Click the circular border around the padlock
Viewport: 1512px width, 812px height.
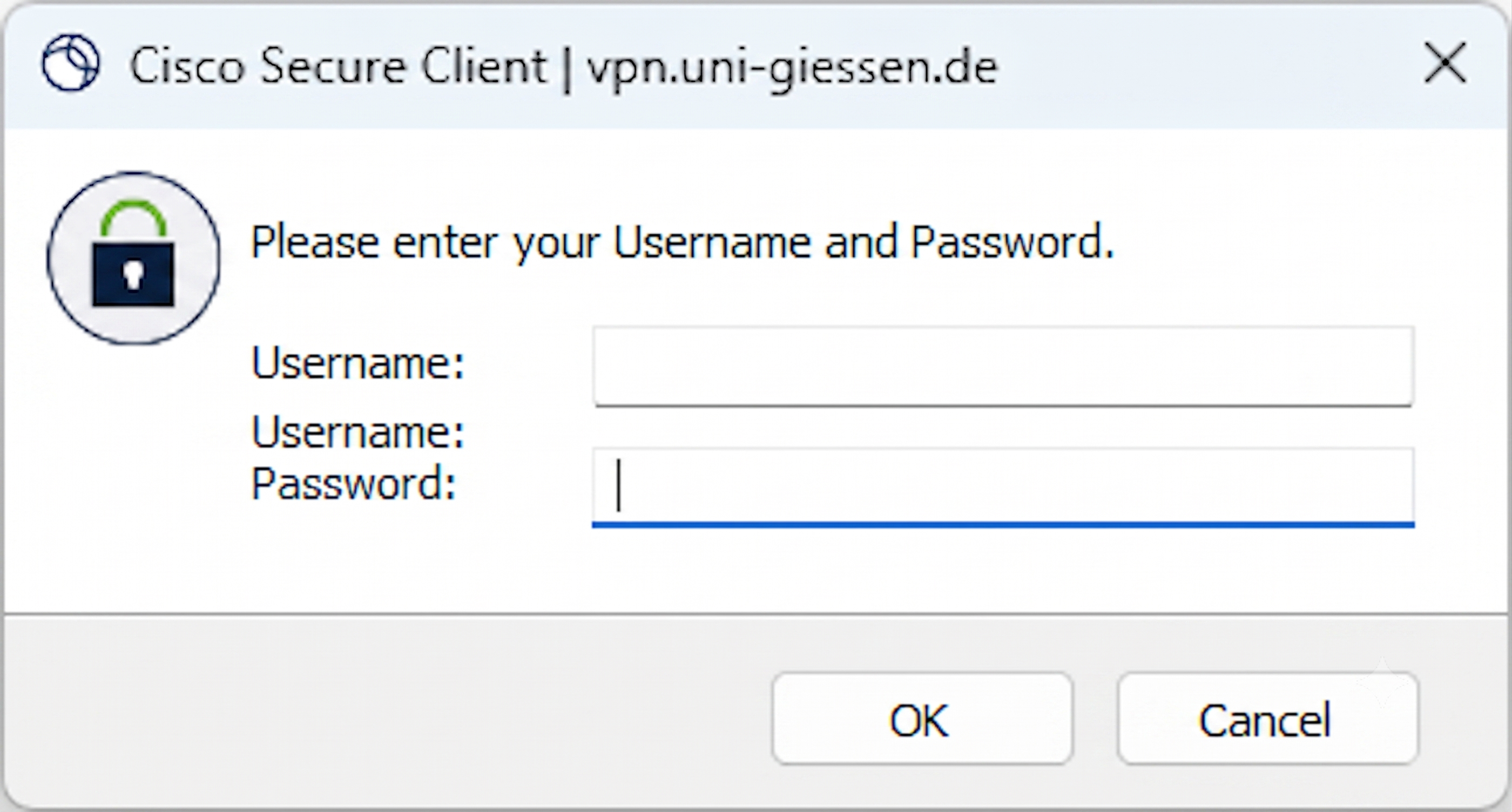click(134, 174)
